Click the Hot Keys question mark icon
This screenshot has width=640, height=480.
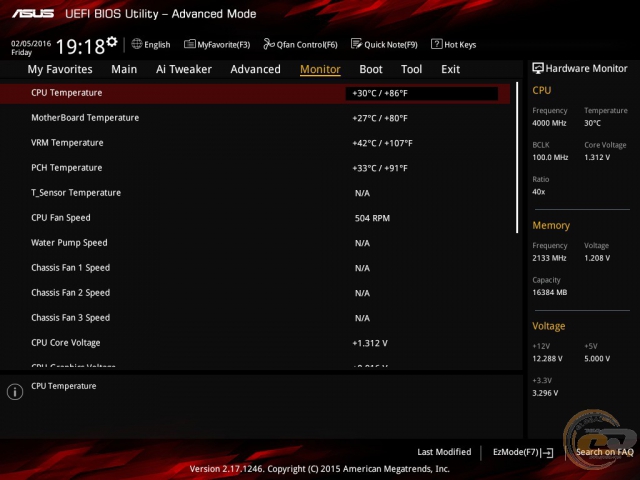pos(436,44)
